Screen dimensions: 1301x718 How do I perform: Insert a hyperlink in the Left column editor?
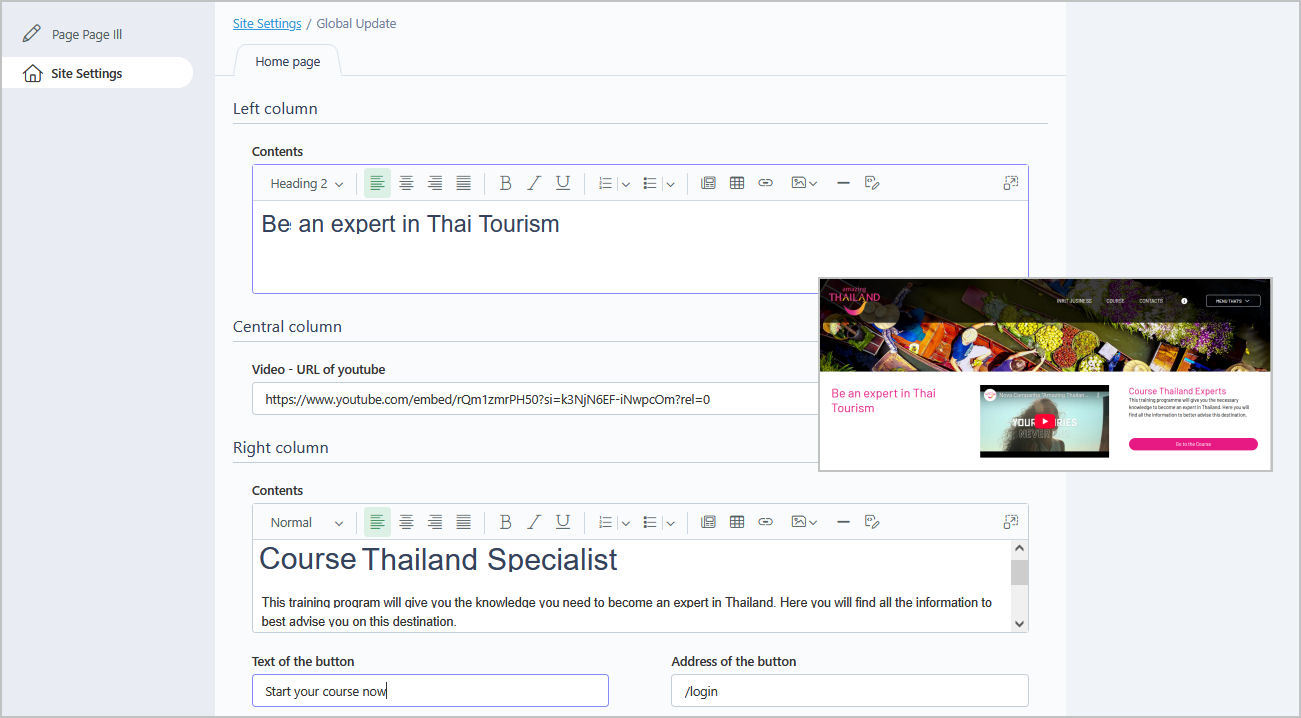[766, 183]
